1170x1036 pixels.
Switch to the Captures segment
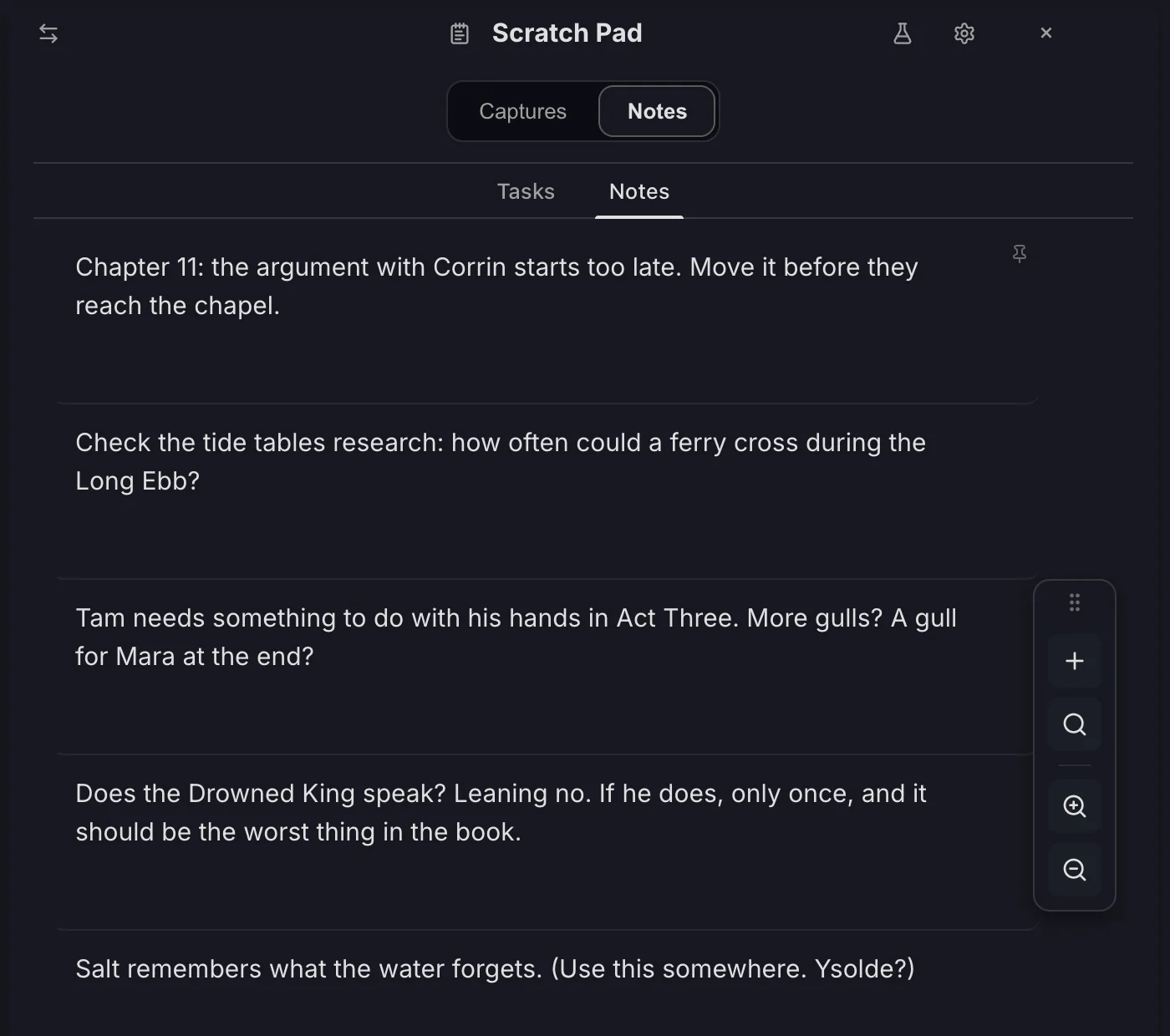coord(523,111)
